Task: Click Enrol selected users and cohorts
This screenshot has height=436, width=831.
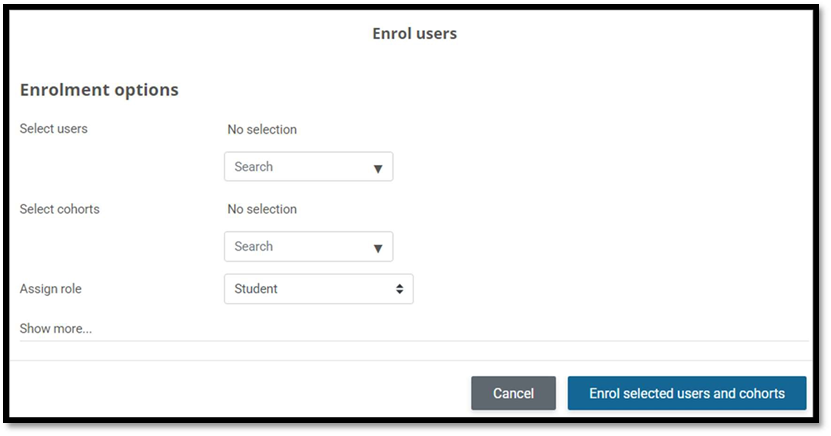Action: [x=687, y=393]
